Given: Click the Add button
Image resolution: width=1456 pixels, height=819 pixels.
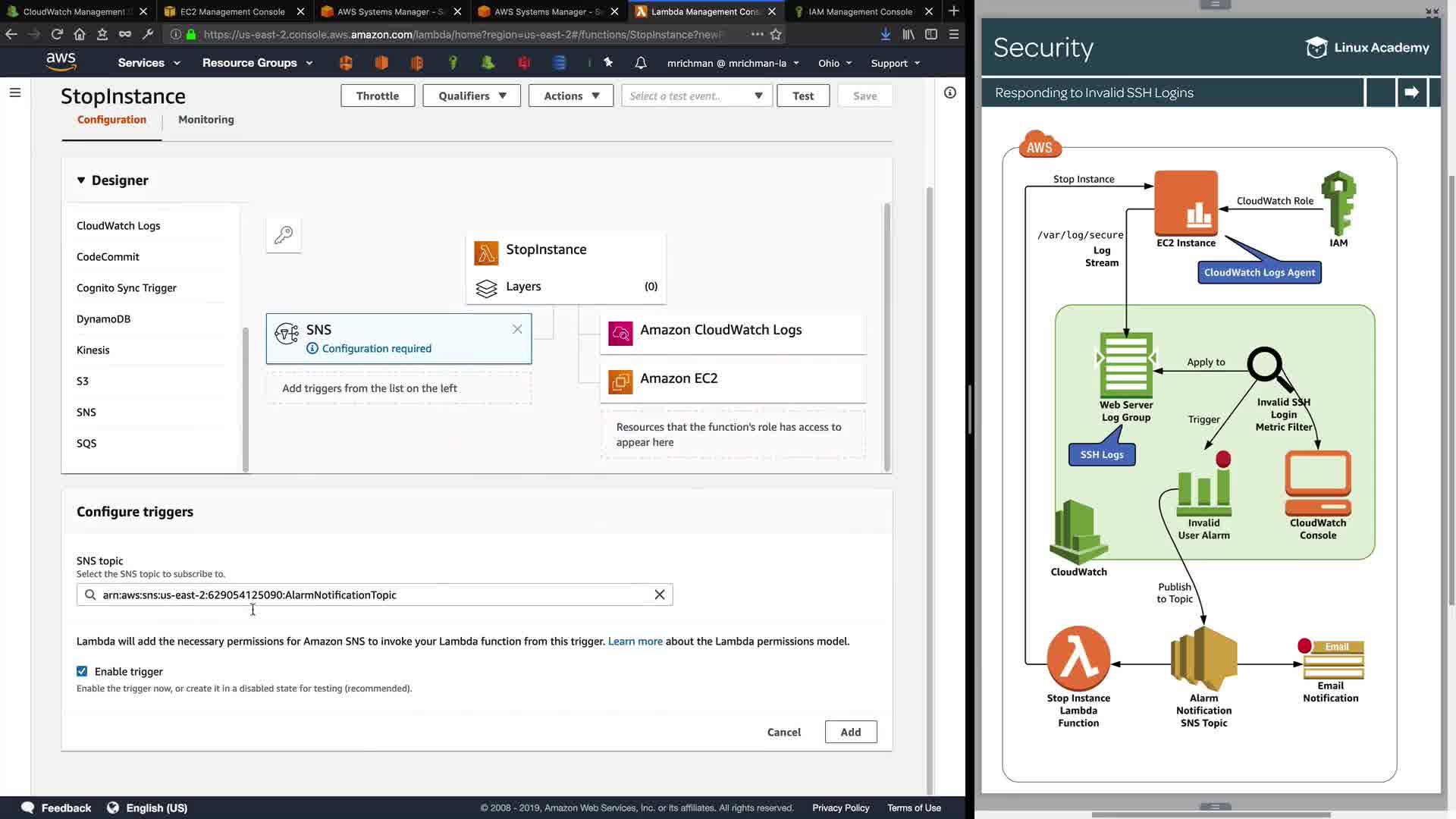Looking at the screenshot, I should click(850, 732).
